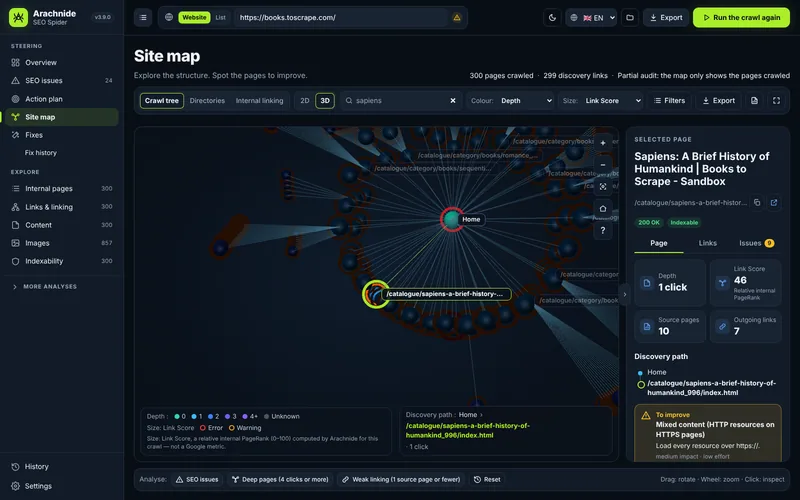Screen dimensions: 800x500
Task: Open the map help question mark
Action: (603, 231)
